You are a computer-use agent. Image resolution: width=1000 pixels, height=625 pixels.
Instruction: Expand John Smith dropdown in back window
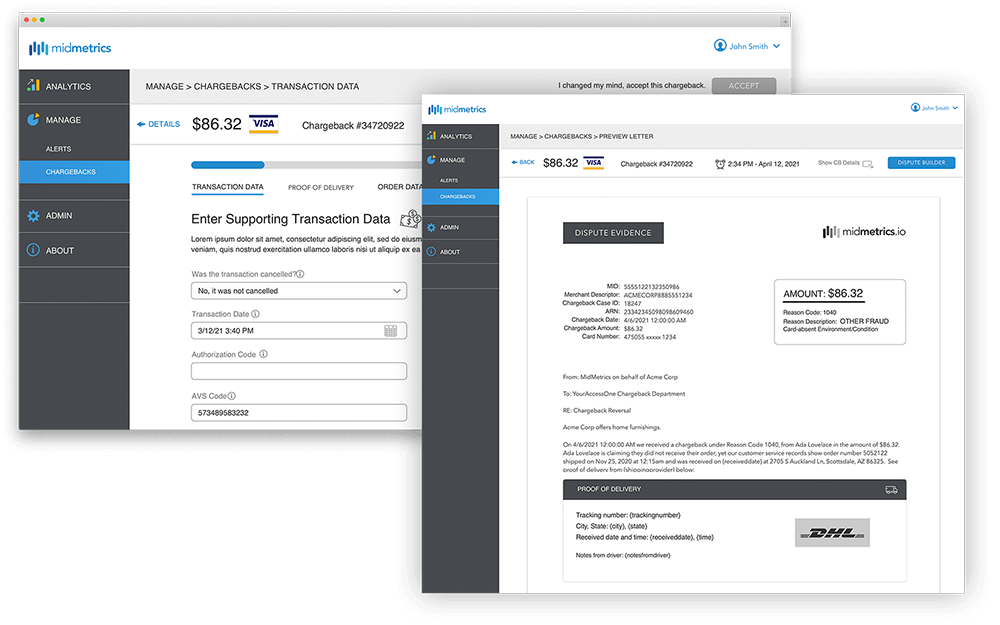point(777,46)
